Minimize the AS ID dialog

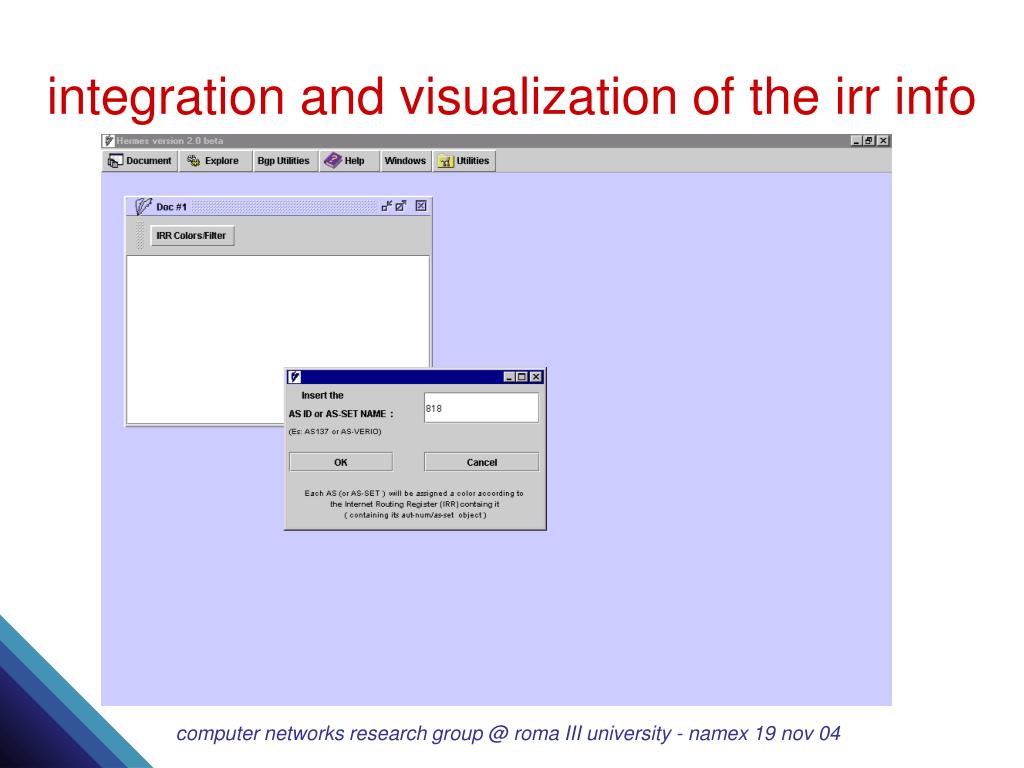click(509, 377)
